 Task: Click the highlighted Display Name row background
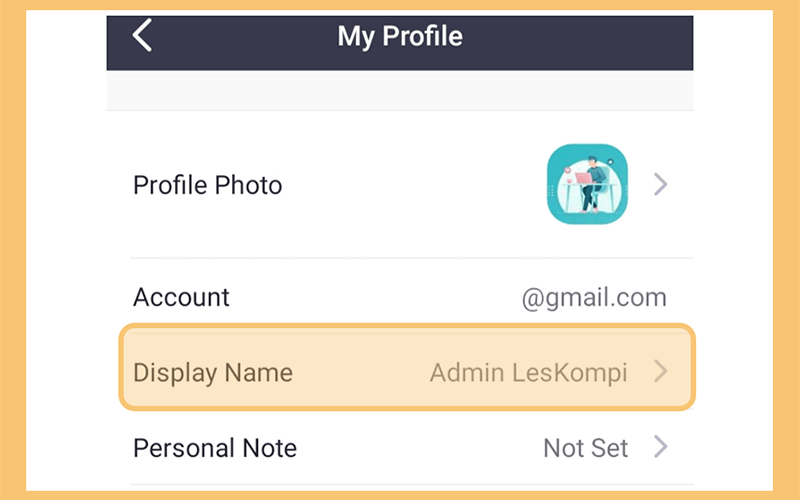tap(407, 367)
